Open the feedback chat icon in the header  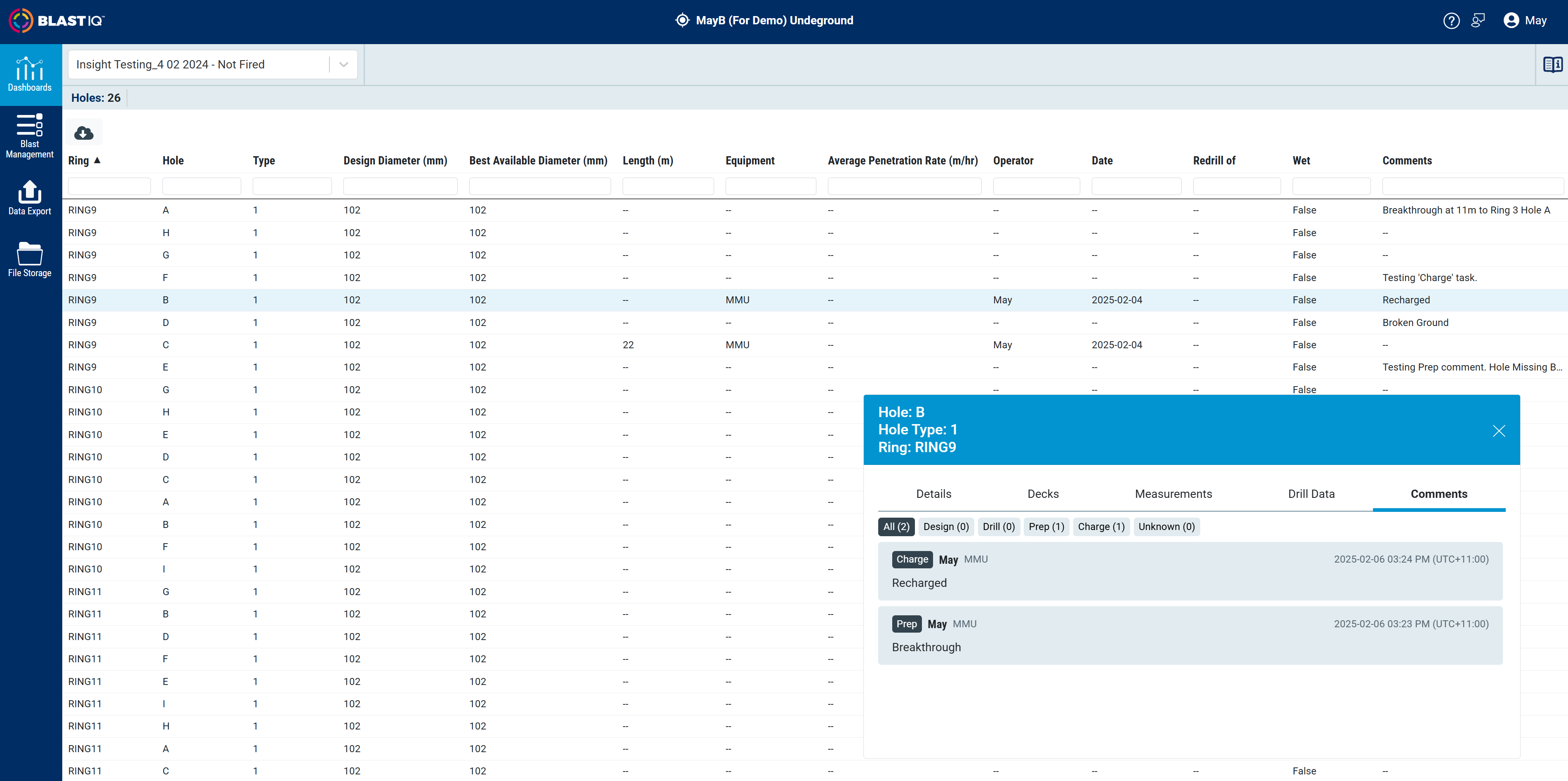tap(1478, 21)
